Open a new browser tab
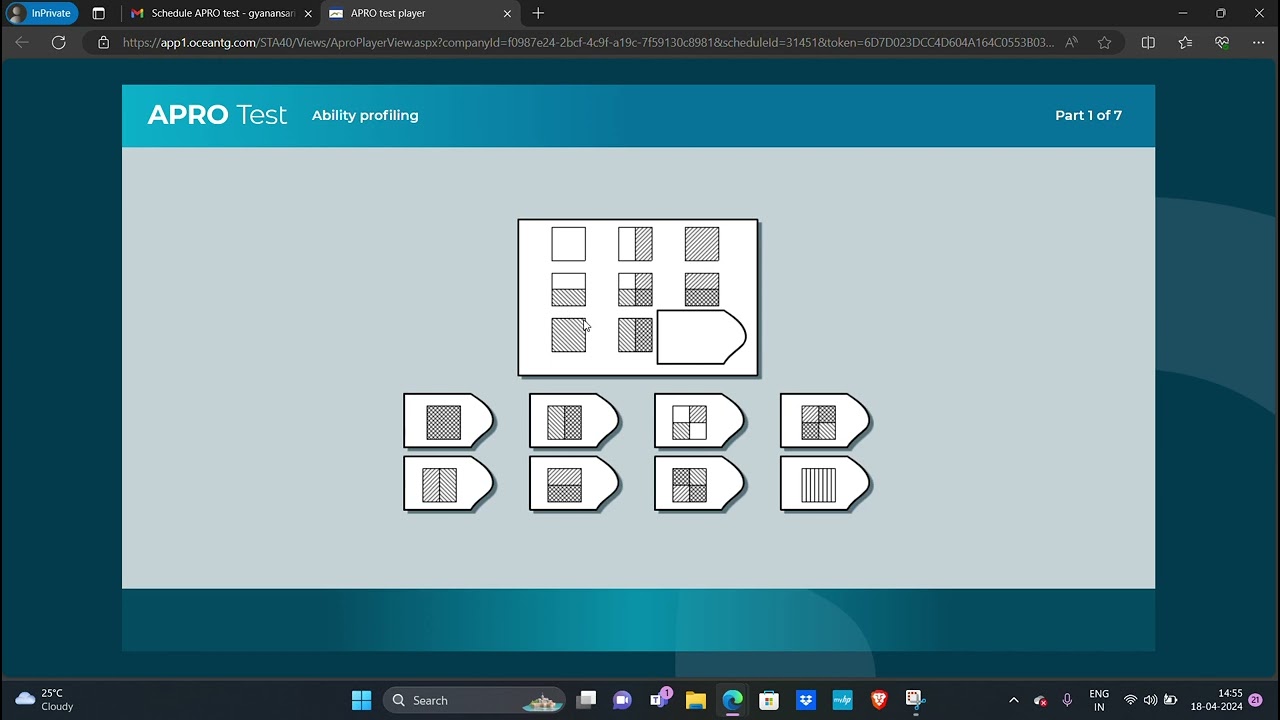This screenshot has width=1280, height=720. click(x=538, y=13)
